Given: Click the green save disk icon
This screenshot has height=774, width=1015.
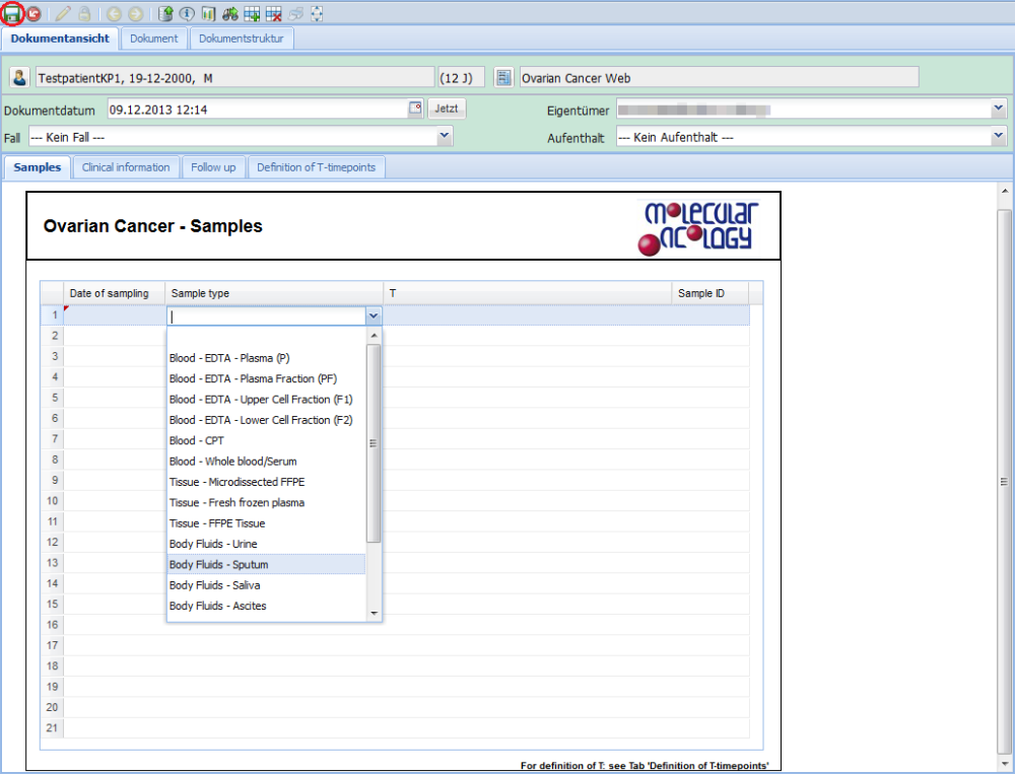Looking at the screenshot, I should 13,14.
